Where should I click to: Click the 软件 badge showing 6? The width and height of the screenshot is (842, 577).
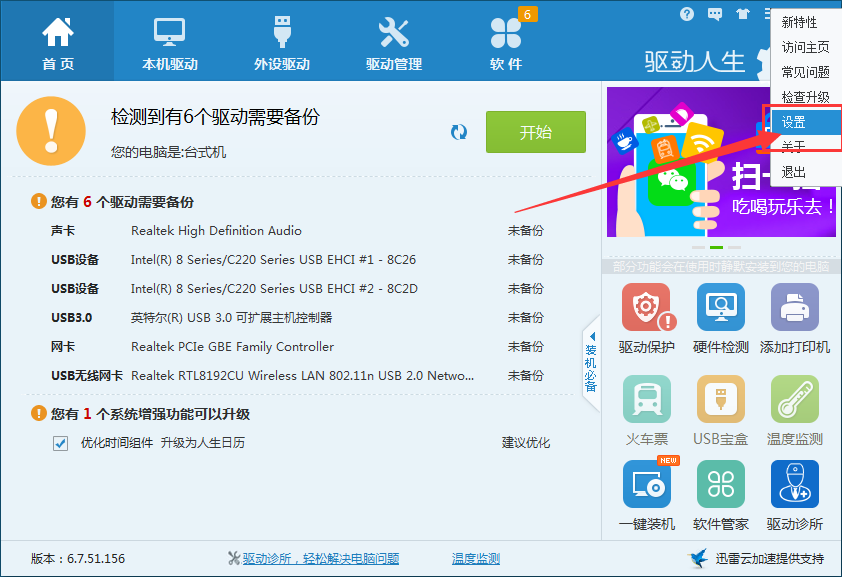527,14
